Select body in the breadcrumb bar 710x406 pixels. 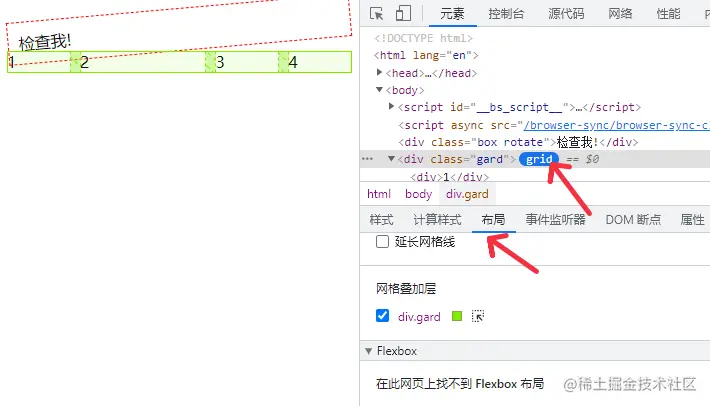418,194
